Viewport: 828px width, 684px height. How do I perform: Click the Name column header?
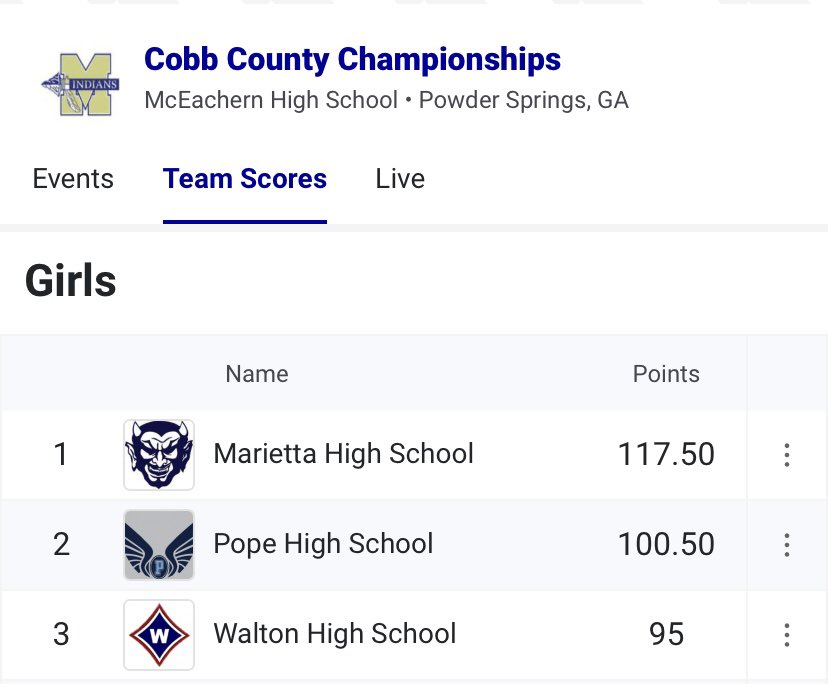click(257, 374)
